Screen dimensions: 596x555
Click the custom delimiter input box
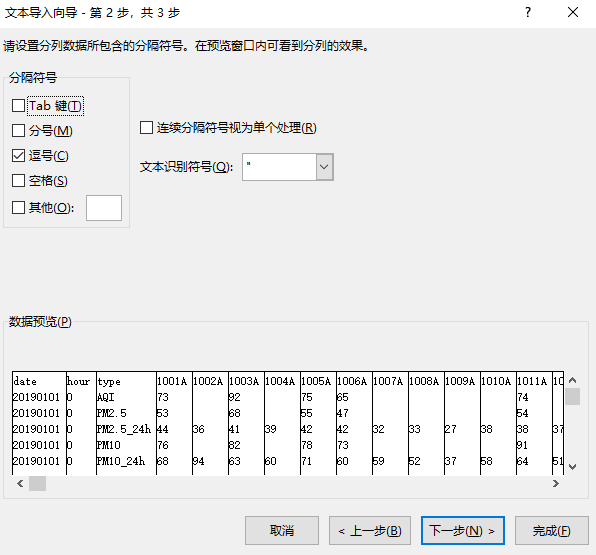click(104, 208)
